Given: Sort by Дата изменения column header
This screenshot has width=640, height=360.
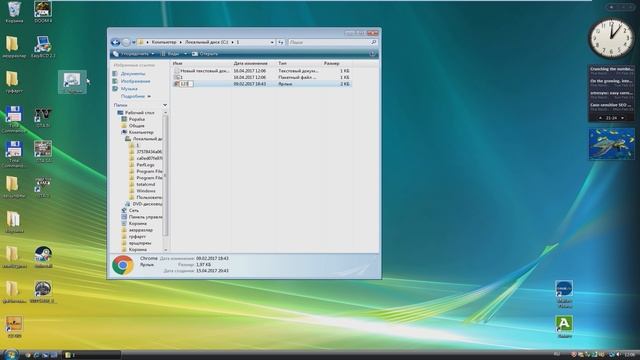Looking at the screenshot, I should click(255, 63).
